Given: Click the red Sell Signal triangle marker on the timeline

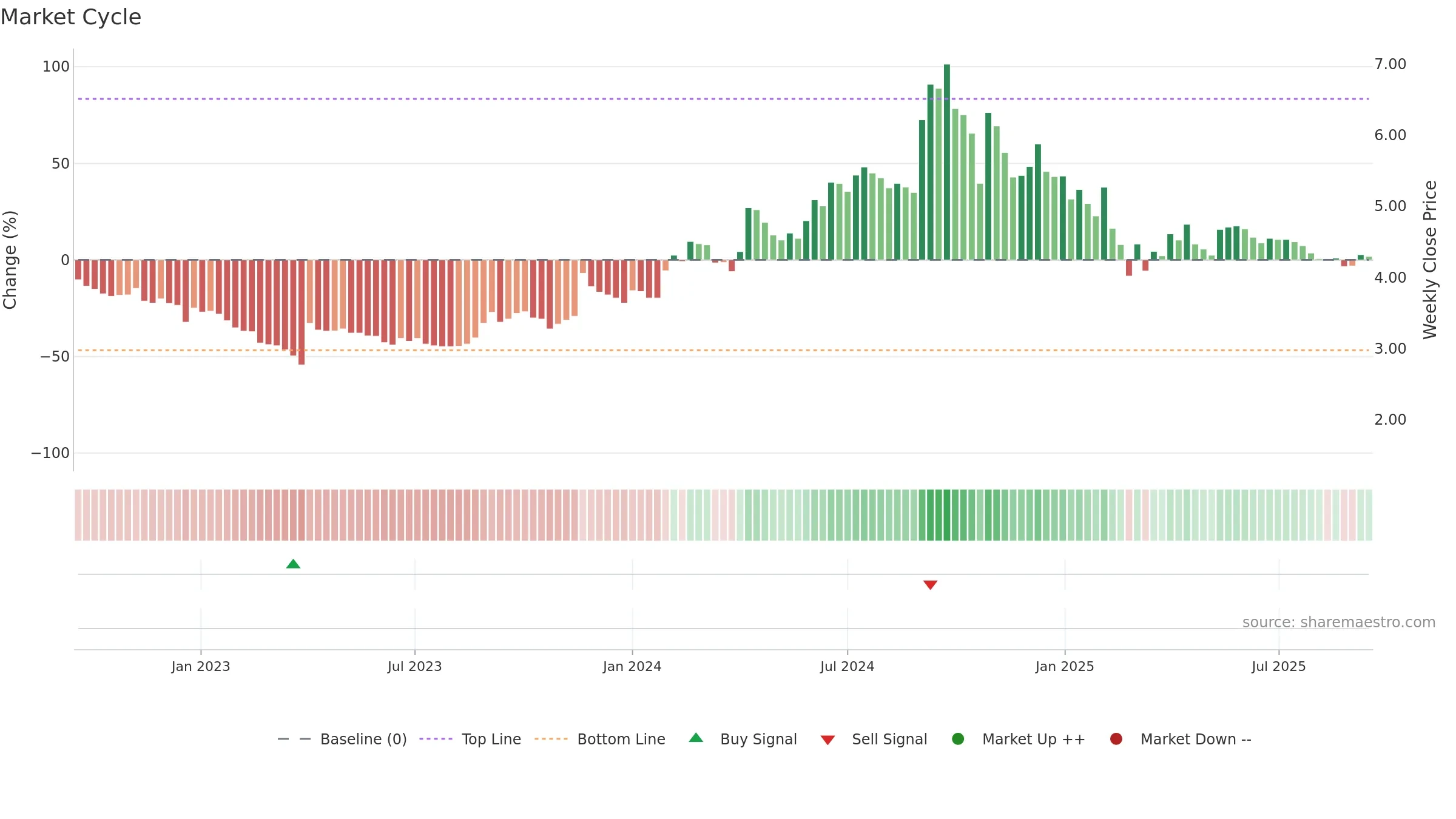Looking at the screenshot, I should click(930, 585).
